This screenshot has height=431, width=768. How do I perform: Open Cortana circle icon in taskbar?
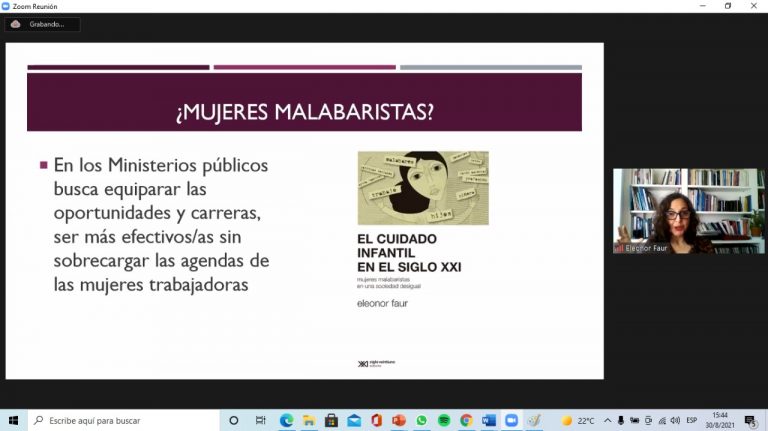click(x=234, y=420)
